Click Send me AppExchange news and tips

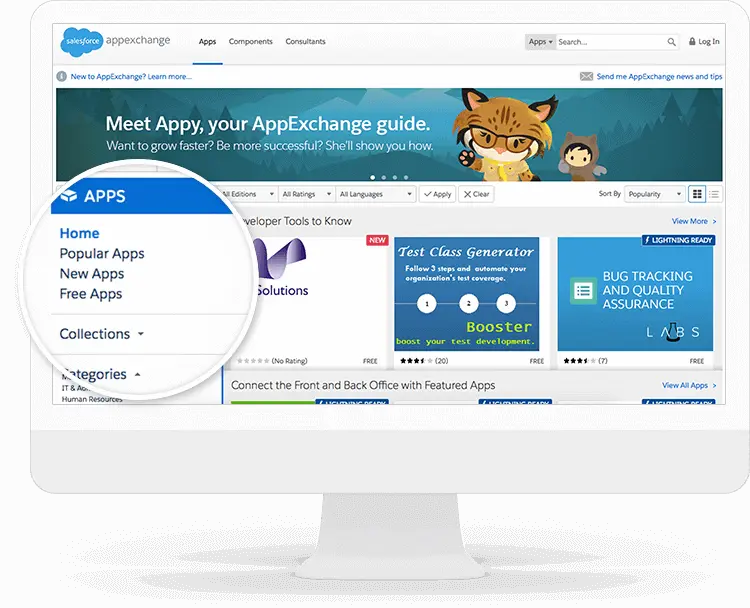click(660, 77)
